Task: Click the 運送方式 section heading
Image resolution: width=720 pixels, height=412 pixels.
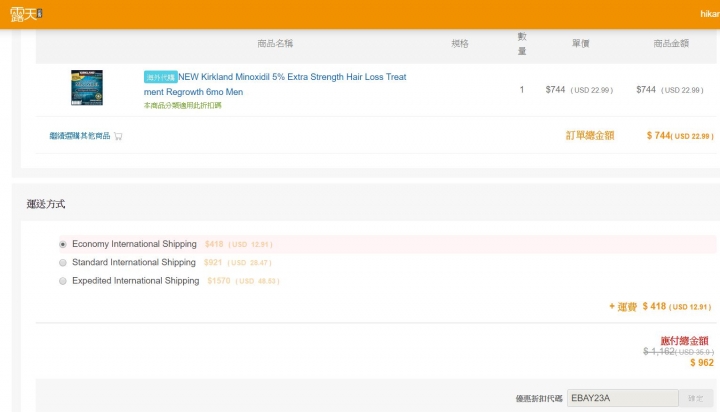Action: point(46,204)
